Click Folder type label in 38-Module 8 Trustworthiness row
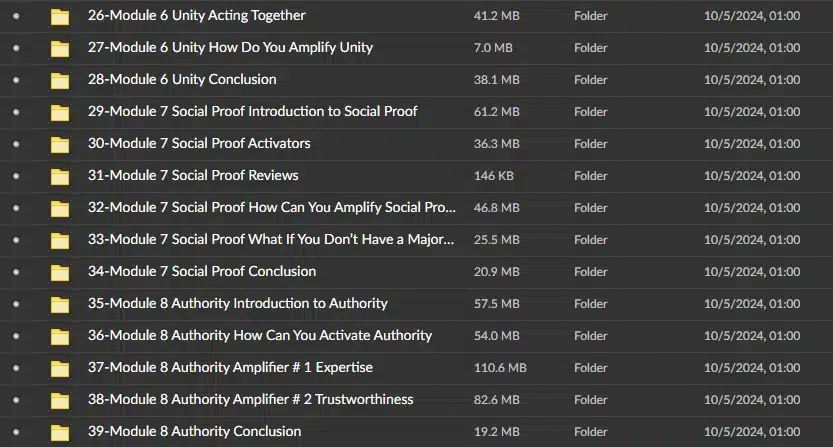The height and width of the screenshot is (447, 833). click(590, 400)
